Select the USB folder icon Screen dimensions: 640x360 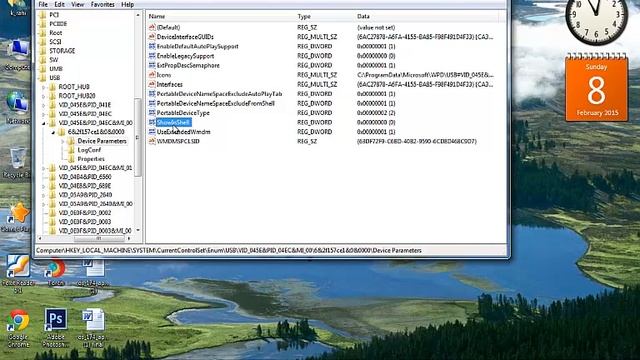tap(42, 78)
